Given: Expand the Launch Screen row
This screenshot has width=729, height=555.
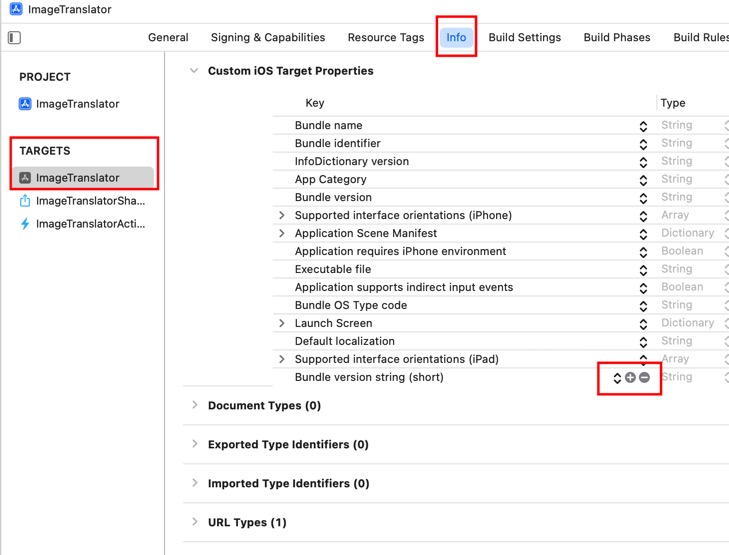Looking at the screenshot, I should click(x=282, y=324).
